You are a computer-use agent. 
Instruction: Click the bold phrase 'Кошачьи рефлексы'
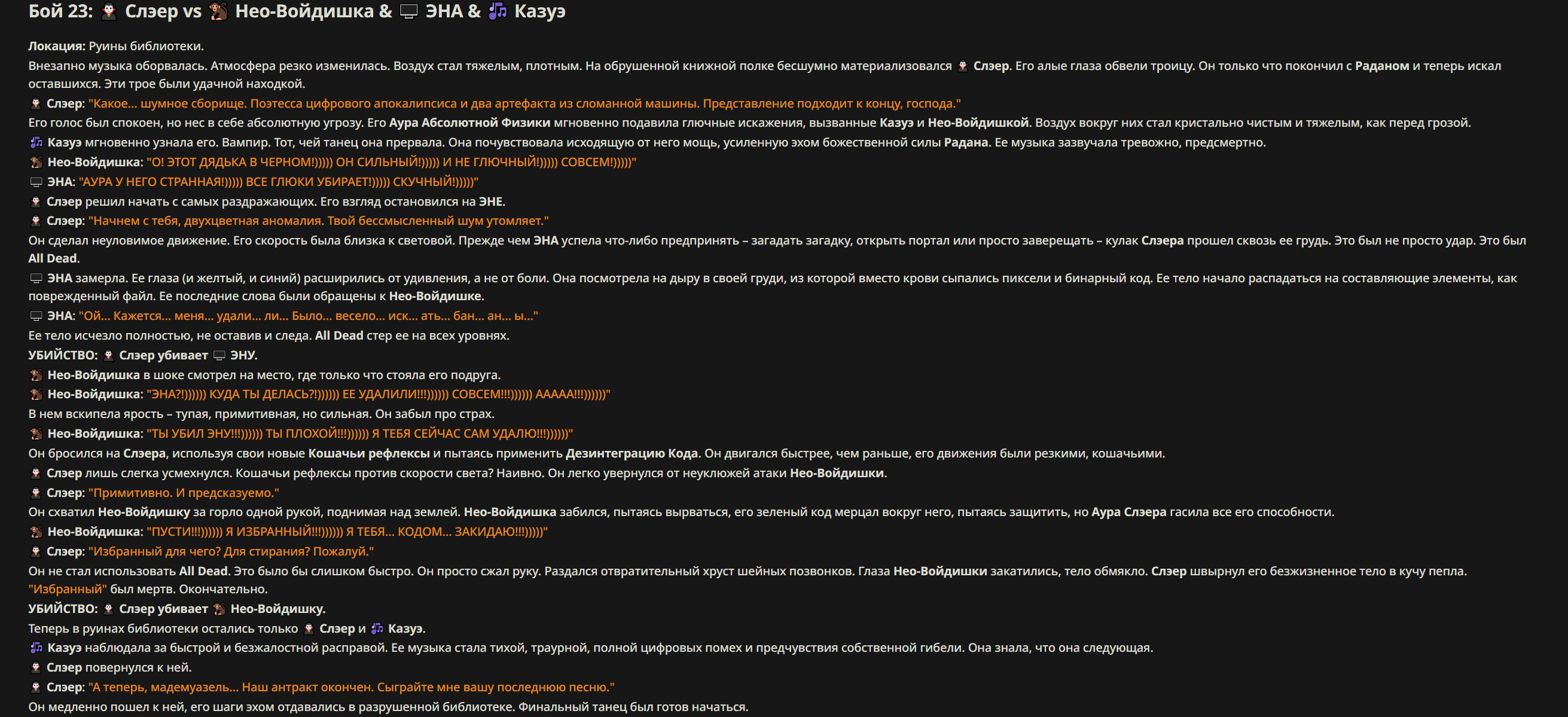pyautogui.click(x=369, y=453)
